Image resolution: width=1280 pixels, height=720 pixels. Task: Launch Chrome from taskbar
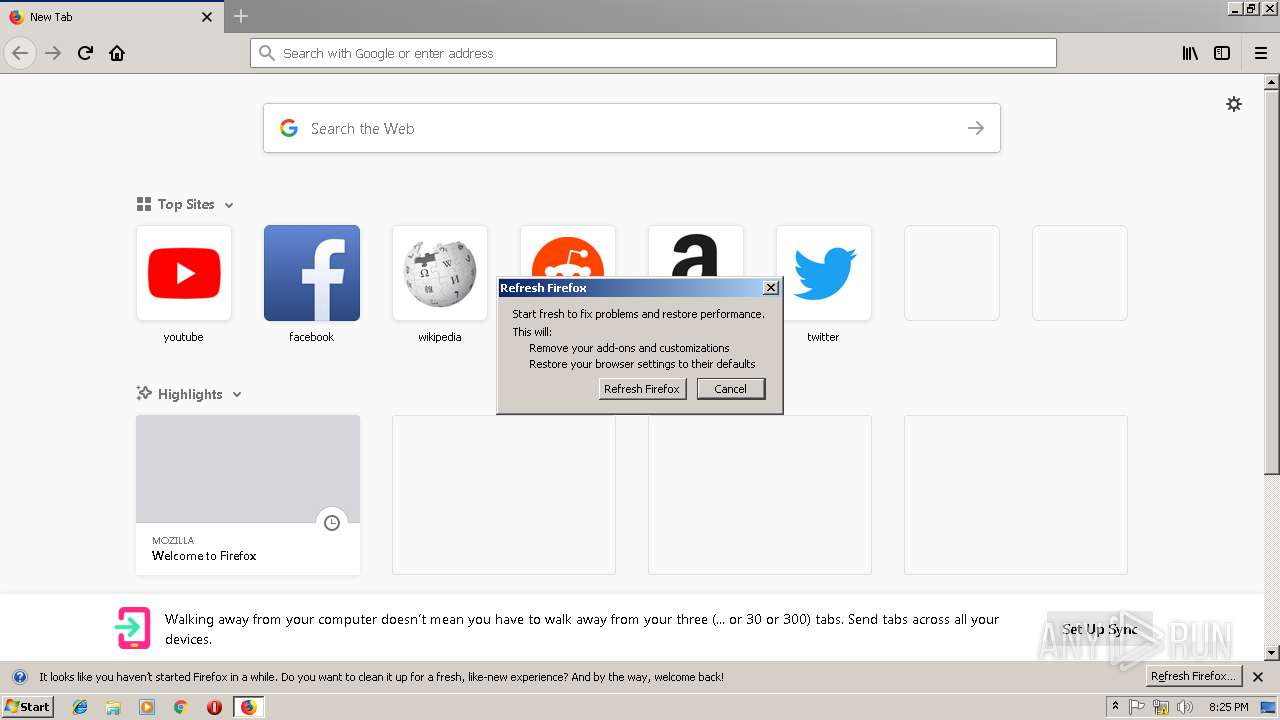tap(181, 707)
